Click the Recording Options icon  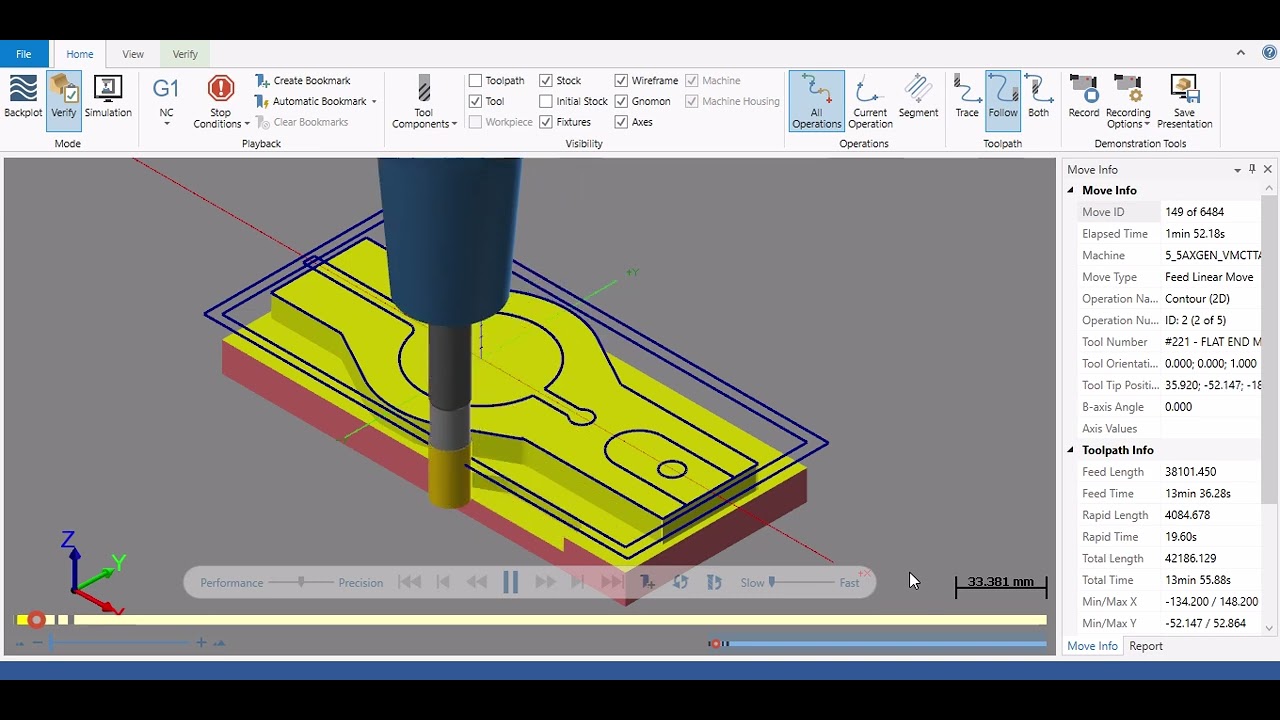pos(1128,89)
